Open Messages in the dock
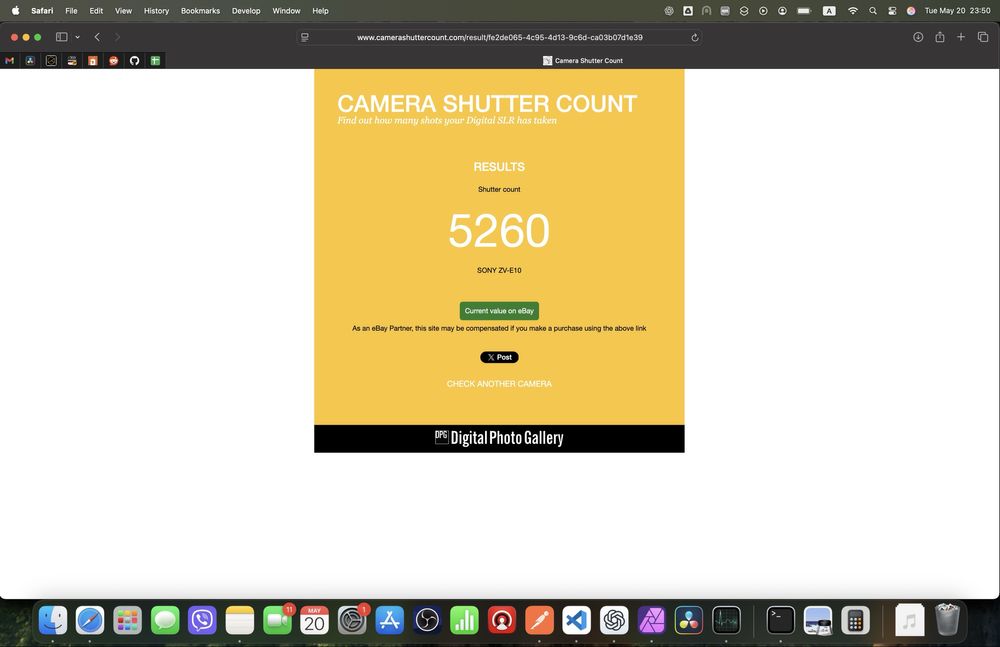 tap(165, 620)
